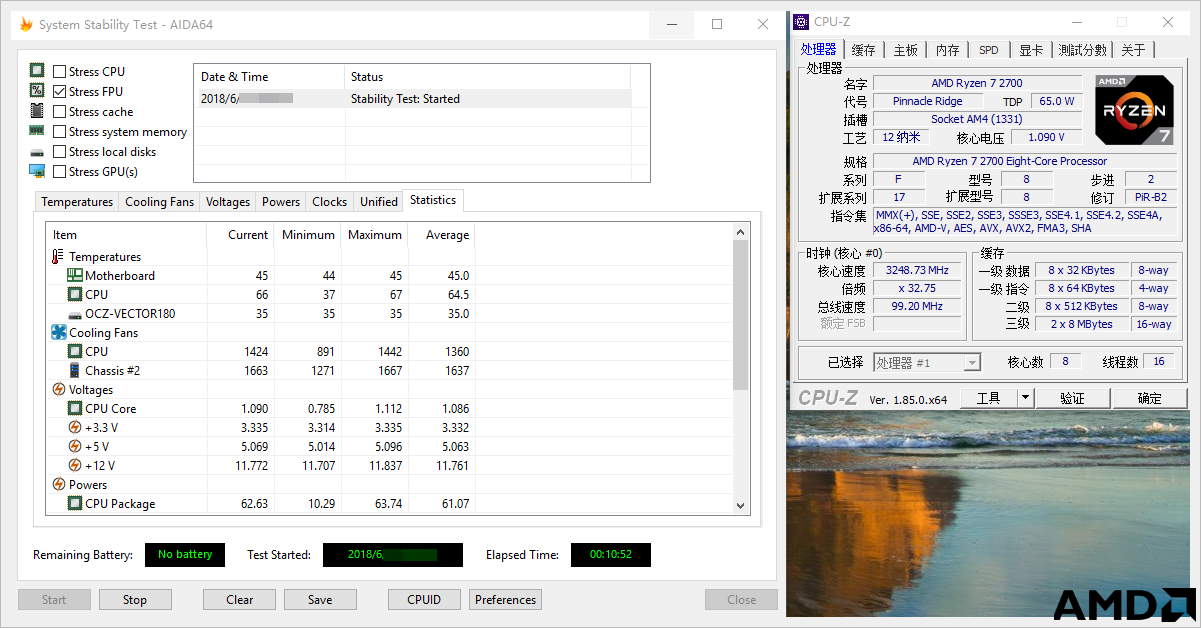The image size is (1201, 628).
Task: Click the drive icon next to OCZ-VECTOR180
Action: tap(75, 313)
